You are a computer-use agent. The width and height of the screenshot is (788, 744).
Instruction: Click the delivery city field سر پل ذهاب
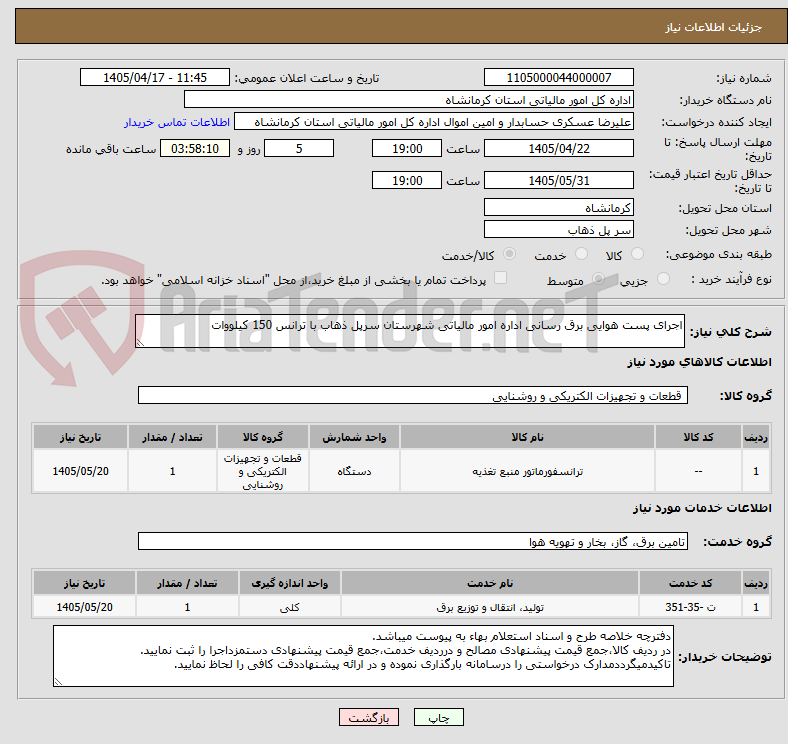[x=558, y=229]
